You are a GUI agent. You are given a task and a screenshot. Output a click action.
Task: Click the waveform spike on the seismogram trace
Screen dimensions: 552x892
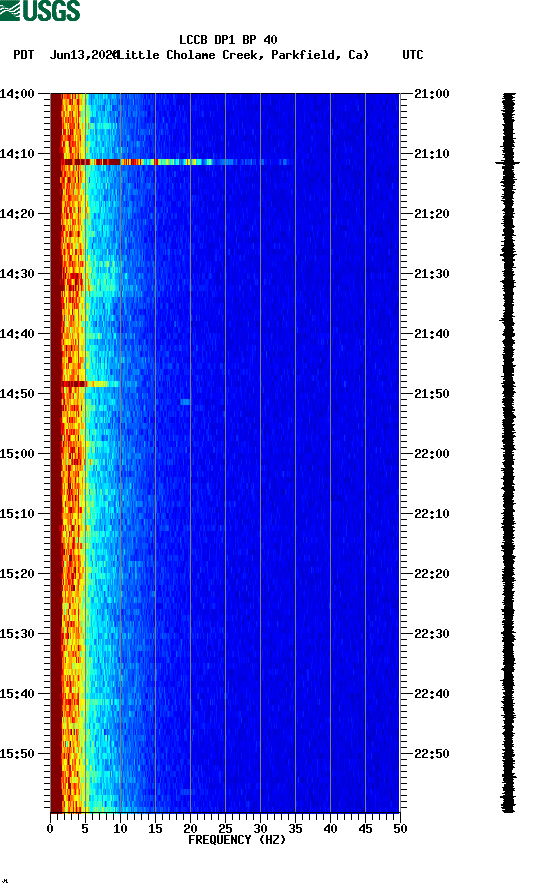click(x=508, y=163)
